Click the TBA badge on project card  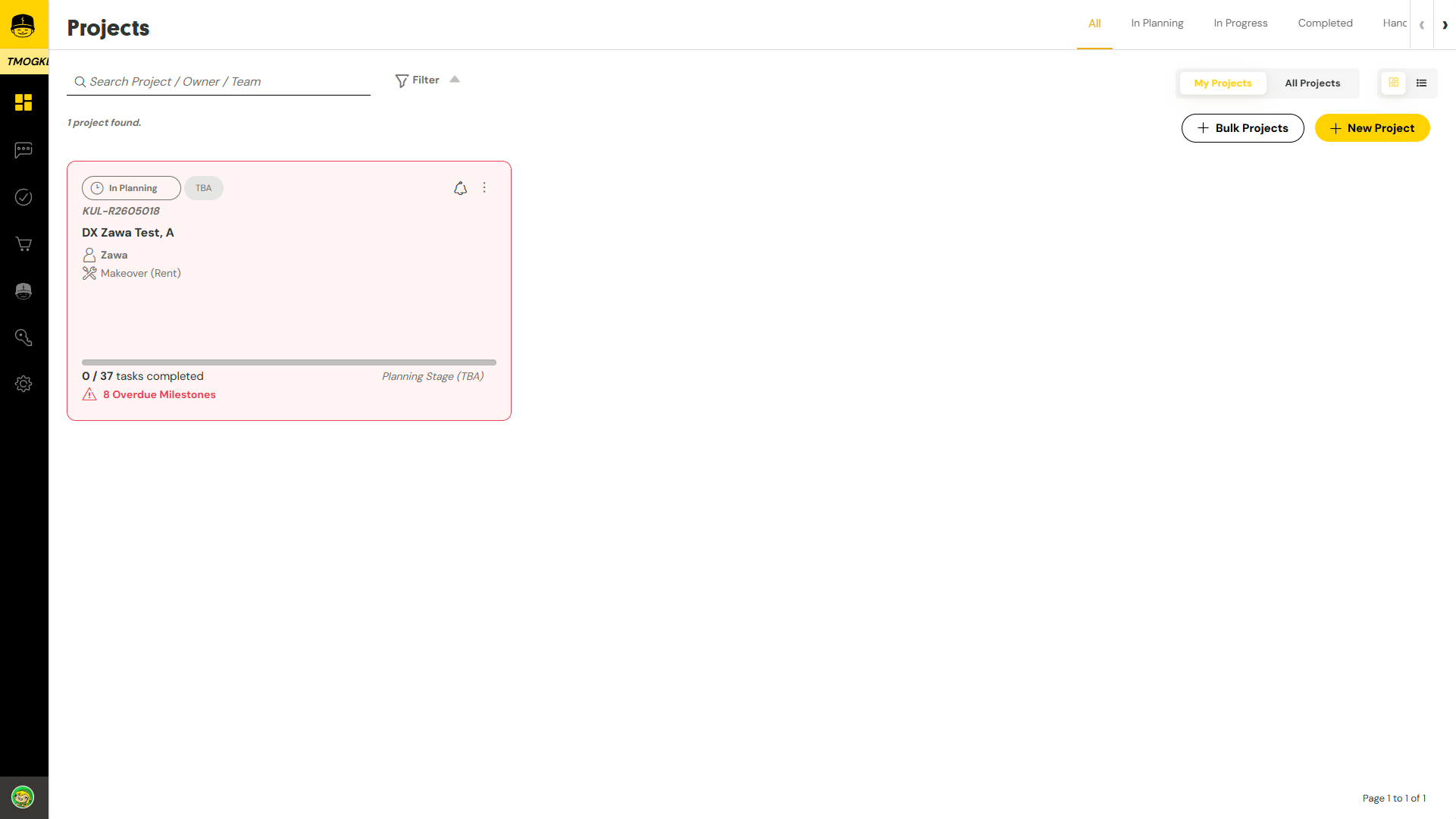(203, 188)
